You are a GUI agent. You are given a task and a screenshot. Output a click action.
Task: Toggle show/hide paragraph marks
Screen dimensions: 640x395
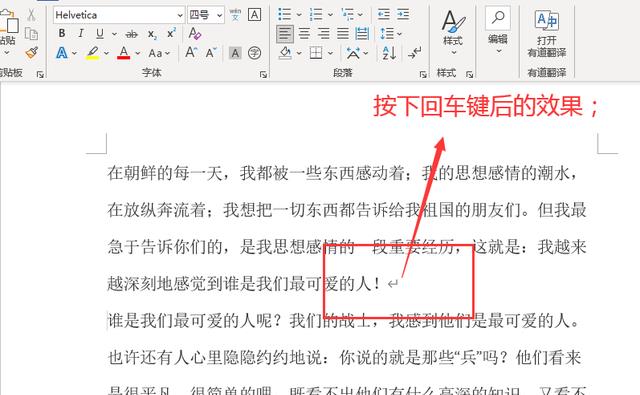415,53
